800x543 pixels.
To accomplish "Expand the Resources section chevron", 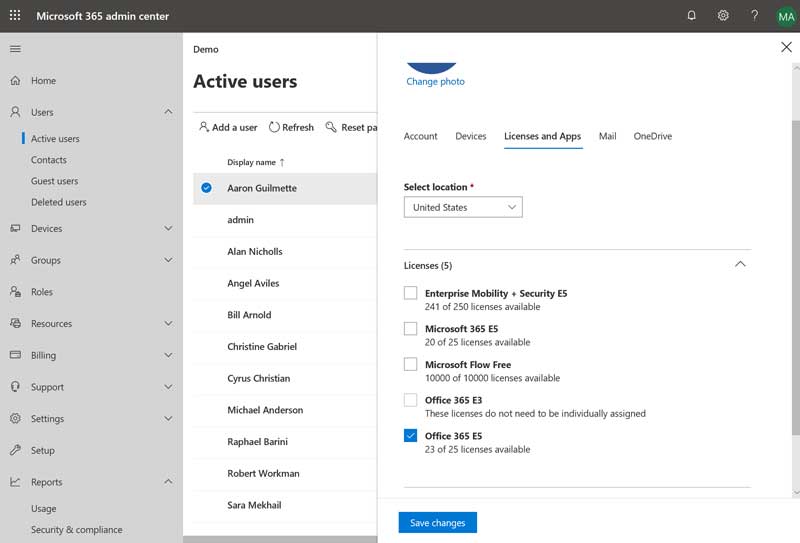I will (168, 323).
